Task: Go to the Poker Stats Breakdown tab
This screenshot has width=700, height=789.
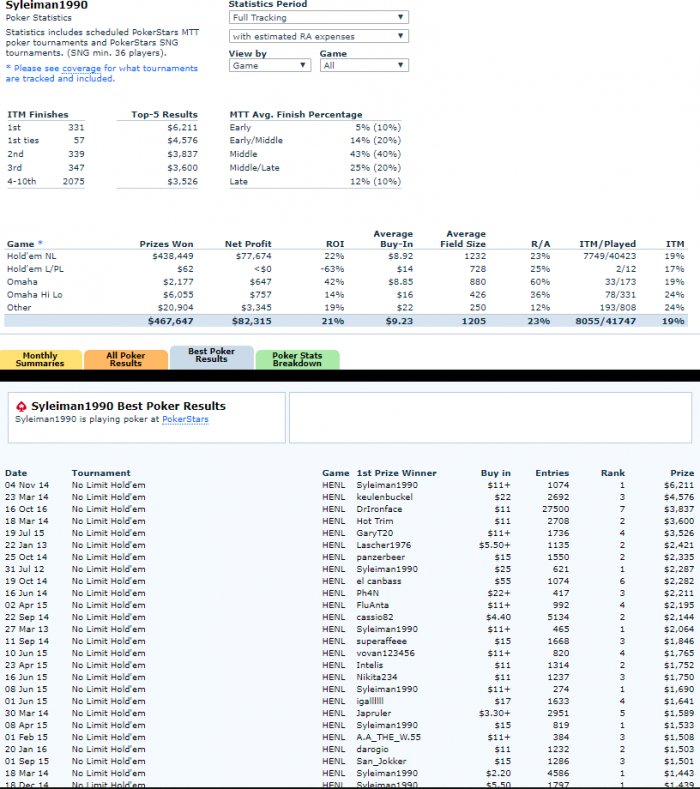Action: [297, 359]
